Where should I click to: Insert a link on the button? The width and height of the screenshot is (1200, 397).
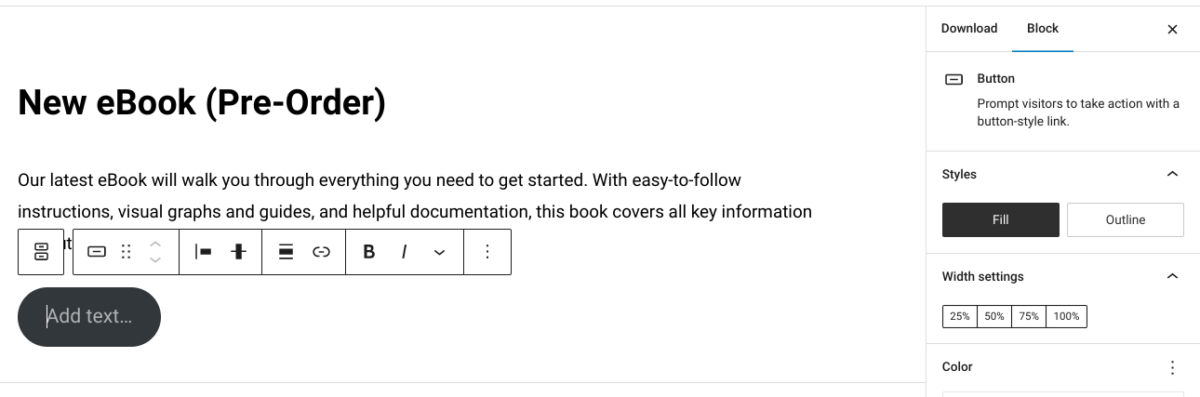321,252
